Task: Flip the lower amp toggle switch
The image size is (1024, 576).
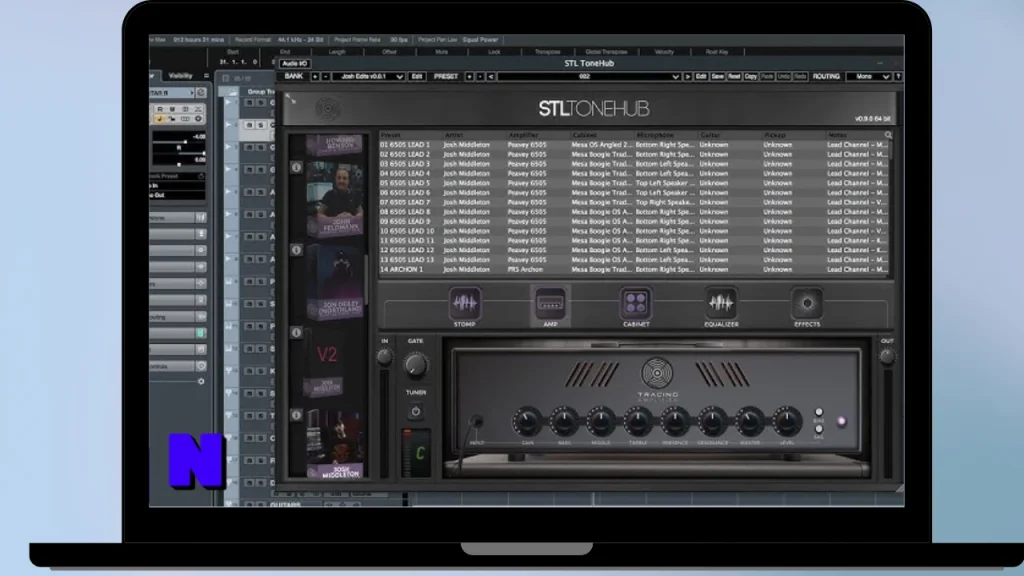Action: click(x=819, y=429)
